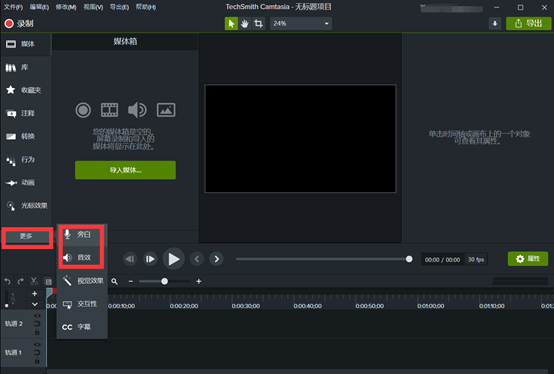Undo the last action on timeline toolbar
This screenshot has width=554, height=374.
point(7,281)
